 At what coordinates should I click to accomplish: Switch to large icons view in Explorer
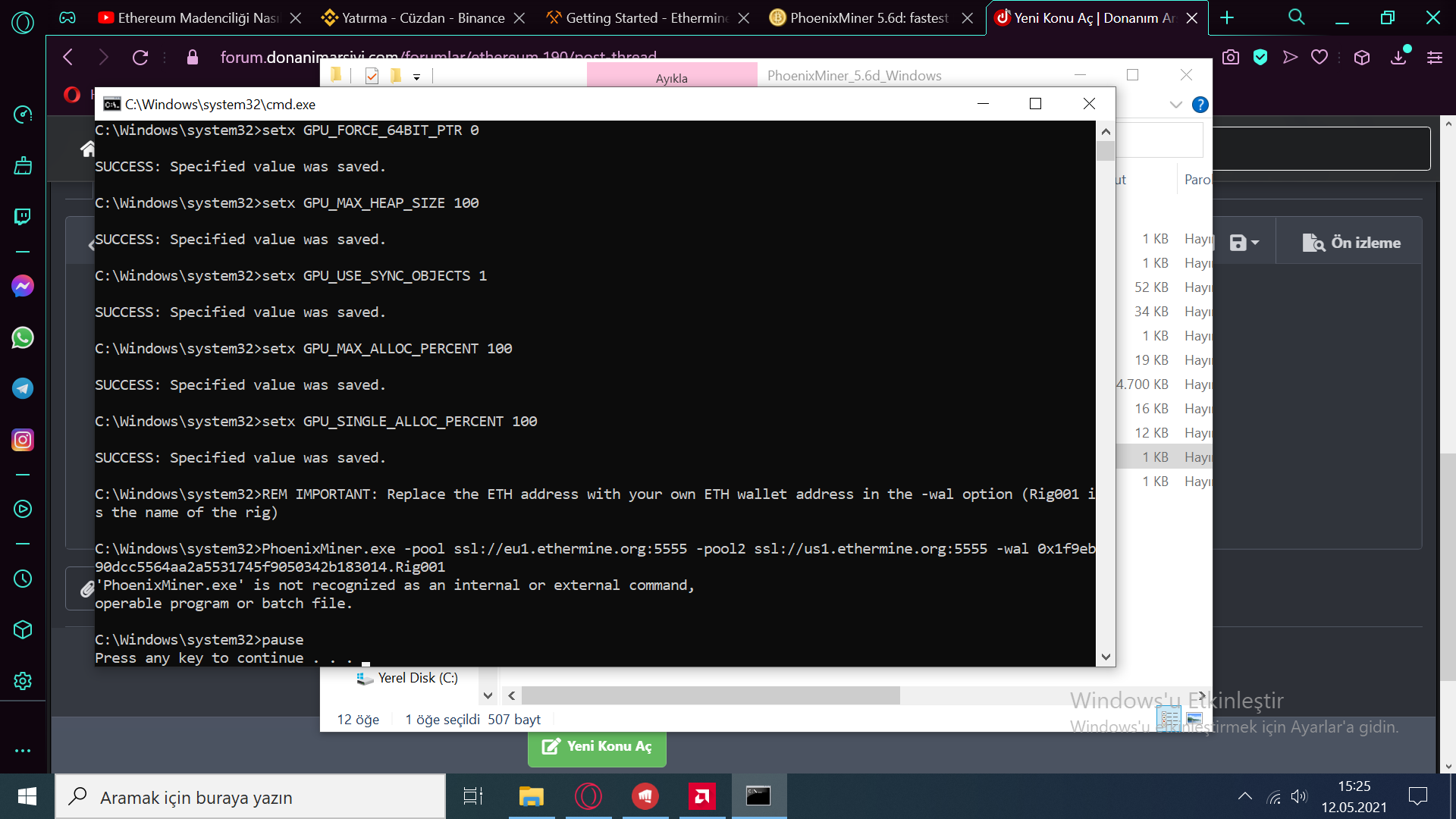1194,717
